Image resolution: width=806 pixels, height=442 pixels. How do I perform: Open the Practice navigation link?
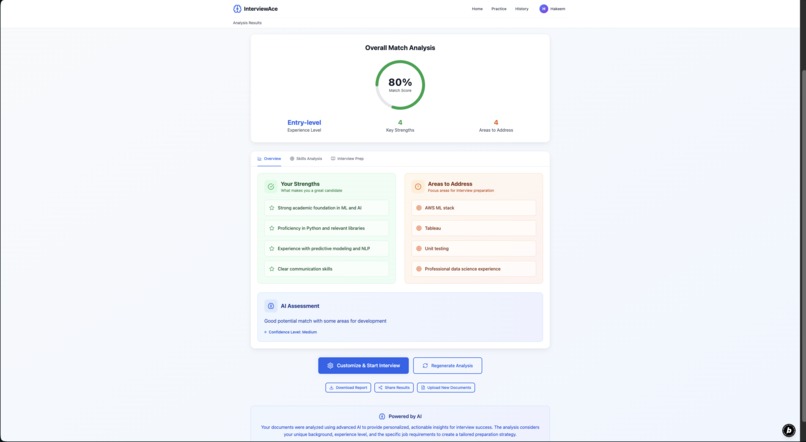click(x=499, y=9)
